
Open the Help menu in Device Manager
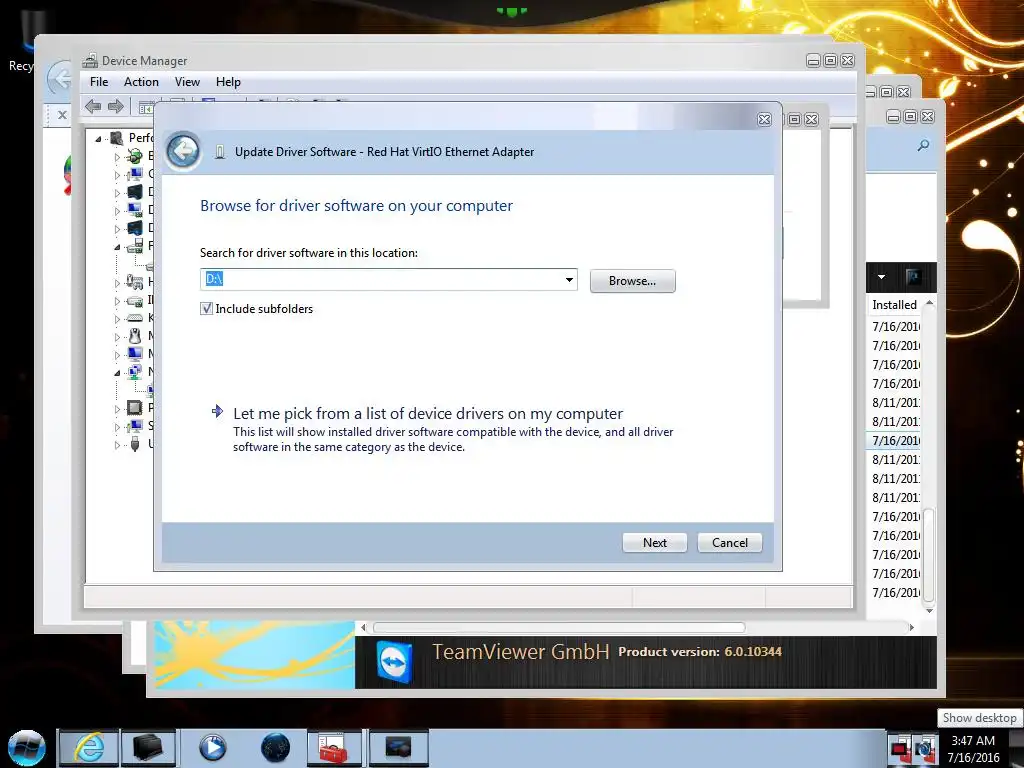(x=228, y=82)
